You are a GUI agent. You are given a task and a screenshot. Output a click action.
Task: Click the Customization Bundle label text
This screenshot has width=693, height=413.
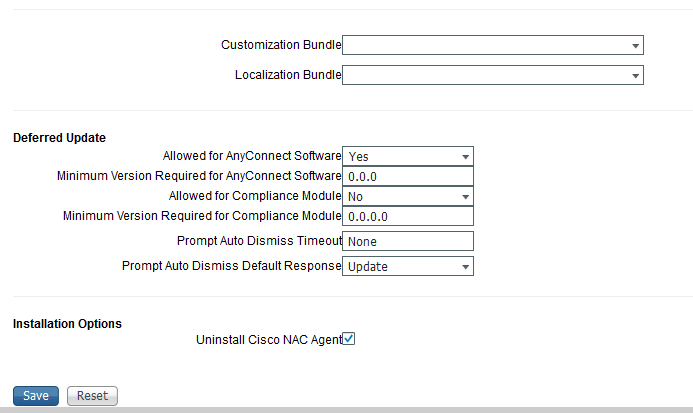(280, 45)
